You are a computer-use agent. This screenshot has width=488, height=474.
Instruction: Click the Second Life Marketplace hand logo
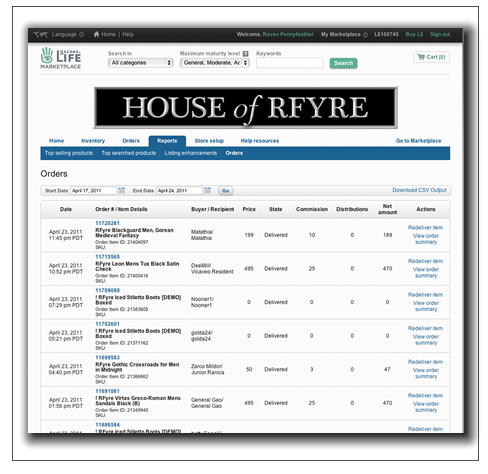[47, 55]
